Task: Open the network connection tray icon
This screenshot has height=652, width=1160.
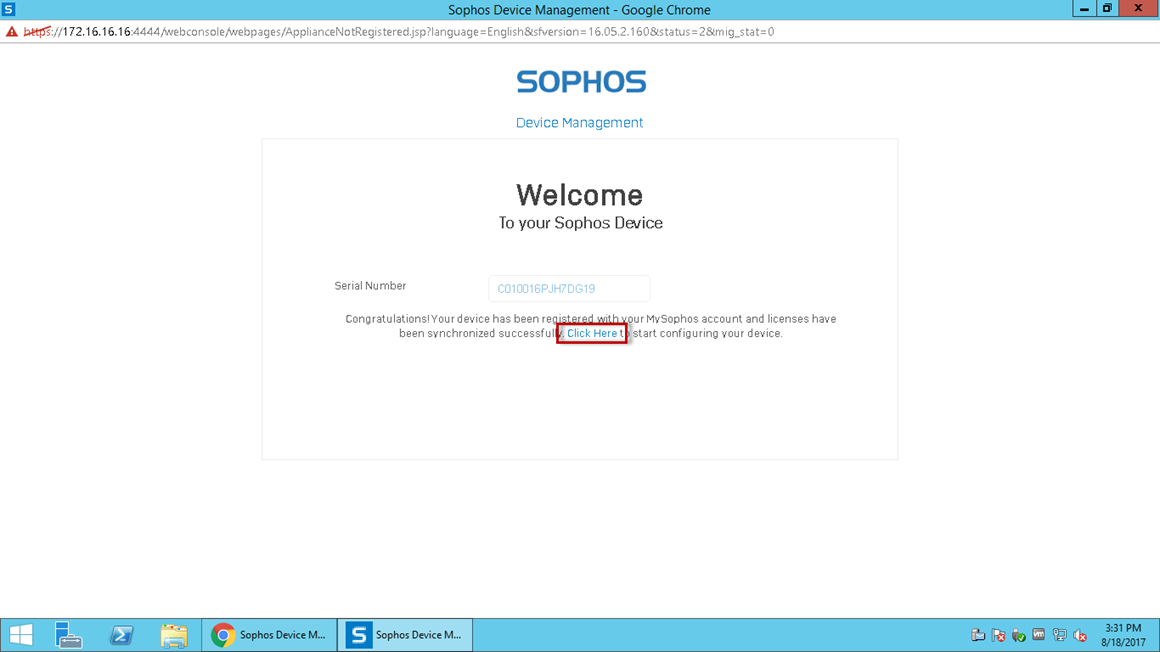Action: click(x=1059, y=635)
